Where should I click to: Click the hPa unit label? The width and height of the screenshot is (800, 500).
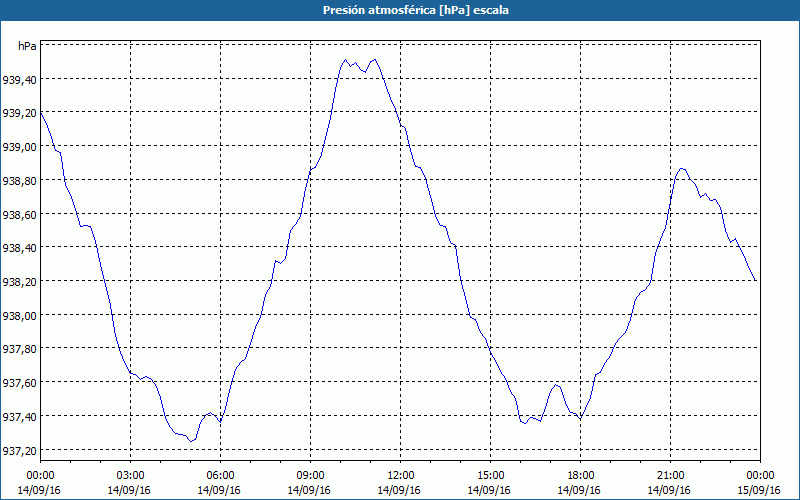[x=27, y=46]
